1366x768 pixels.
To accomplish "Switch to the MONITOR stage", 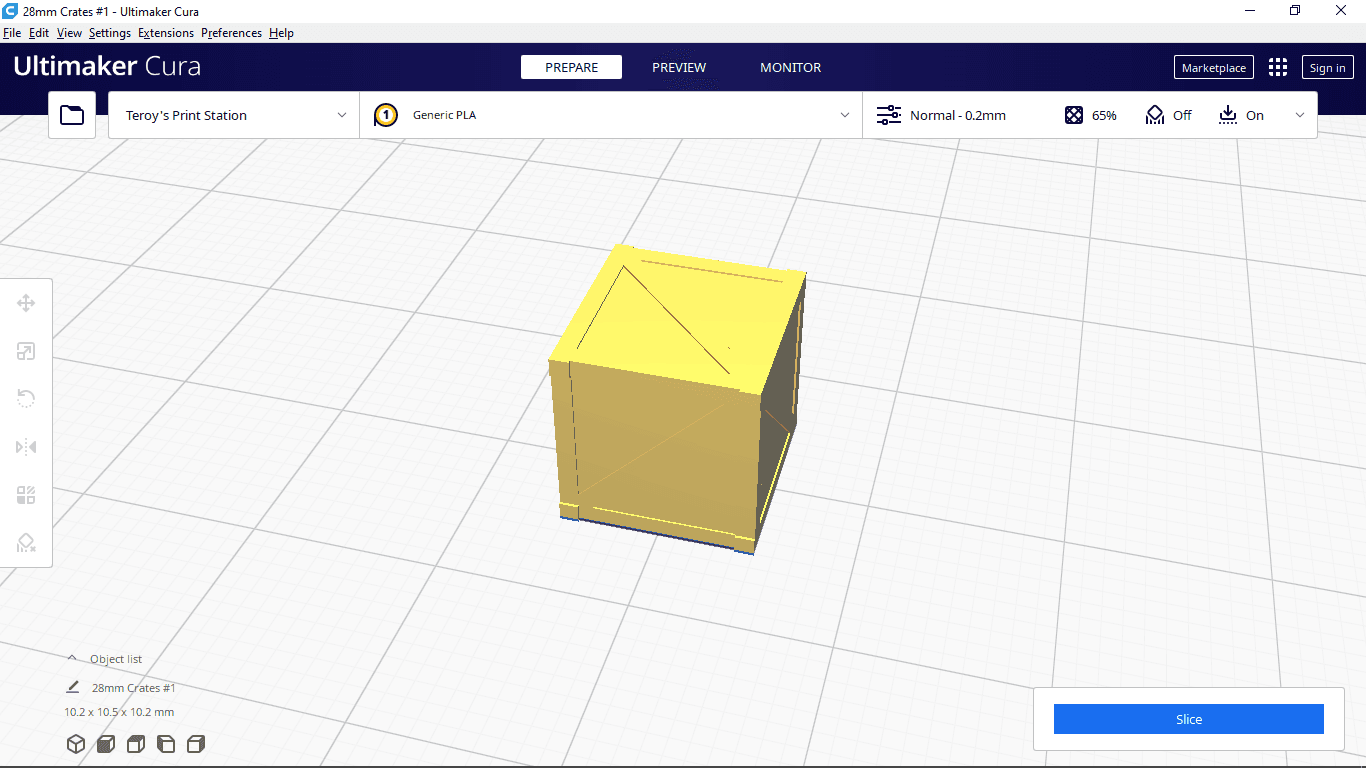I will click(790, 67).
